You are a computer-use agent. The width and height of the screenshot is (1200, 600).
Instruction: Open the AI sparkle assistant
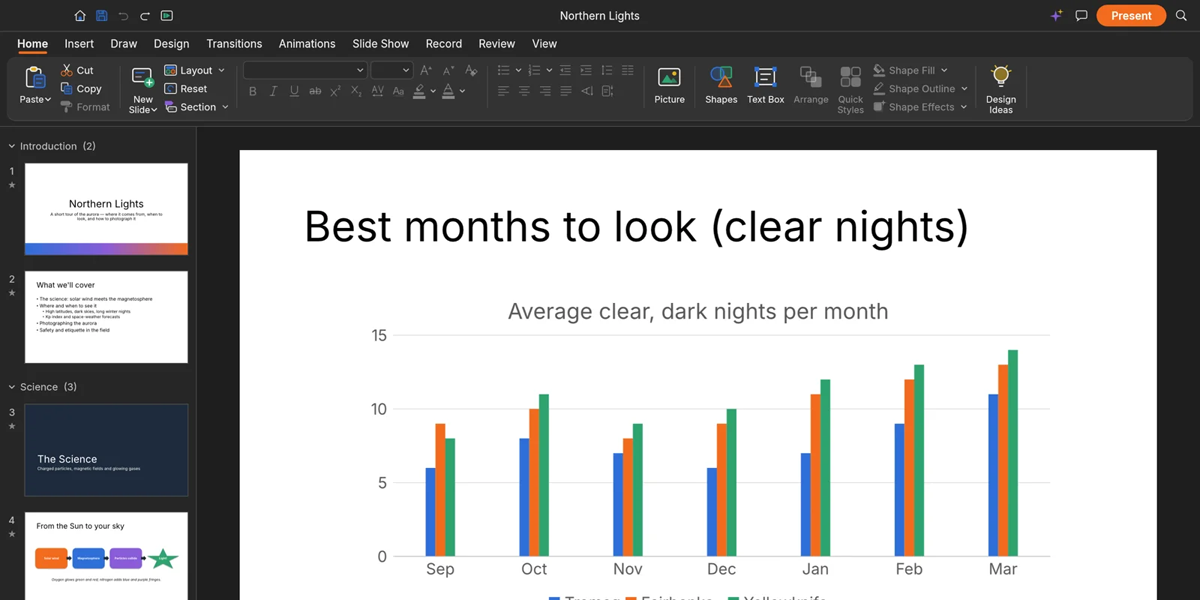point(1056,16)
